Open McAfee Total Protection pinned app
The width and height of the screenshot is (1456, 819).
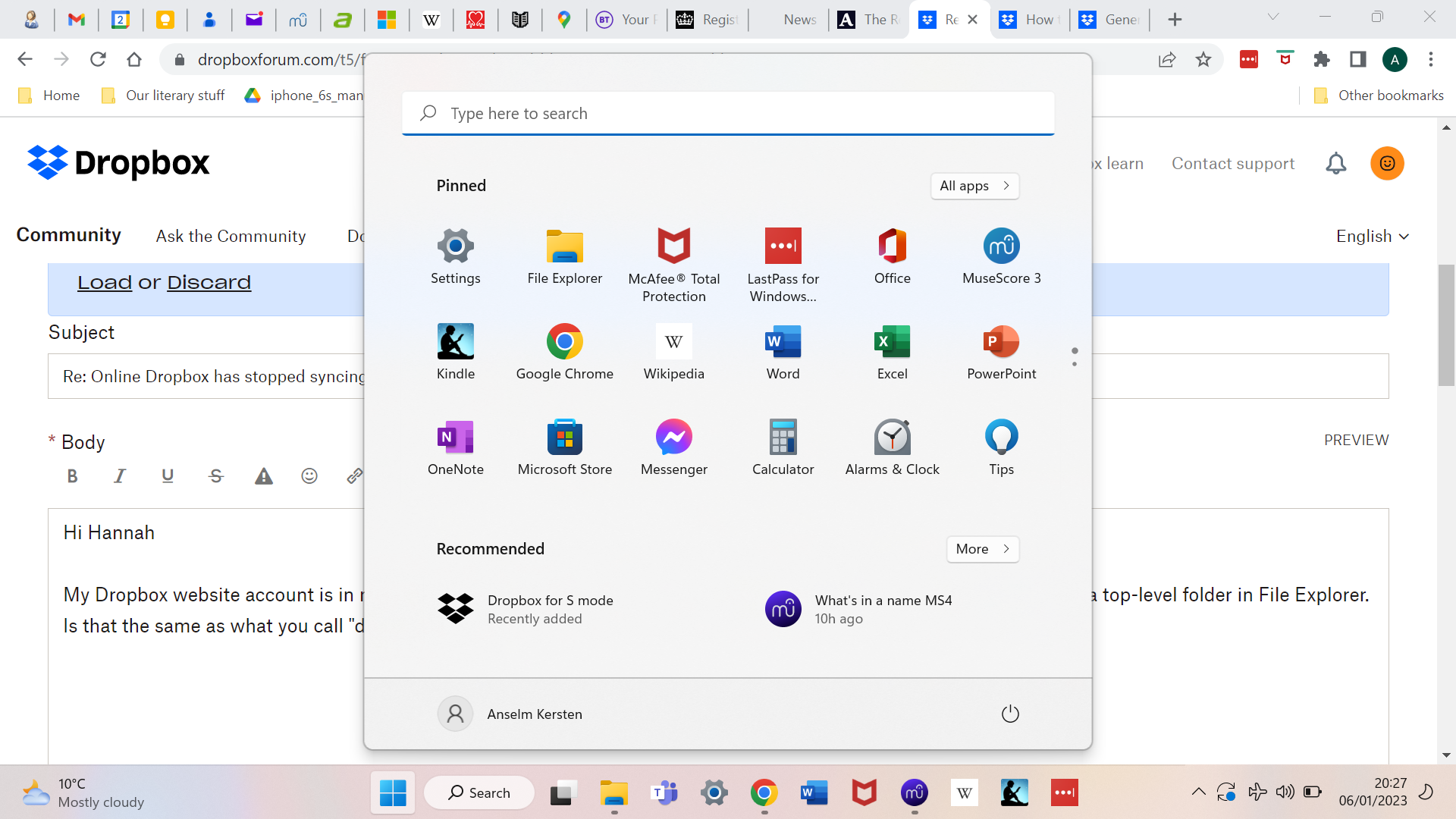[674, 265]
